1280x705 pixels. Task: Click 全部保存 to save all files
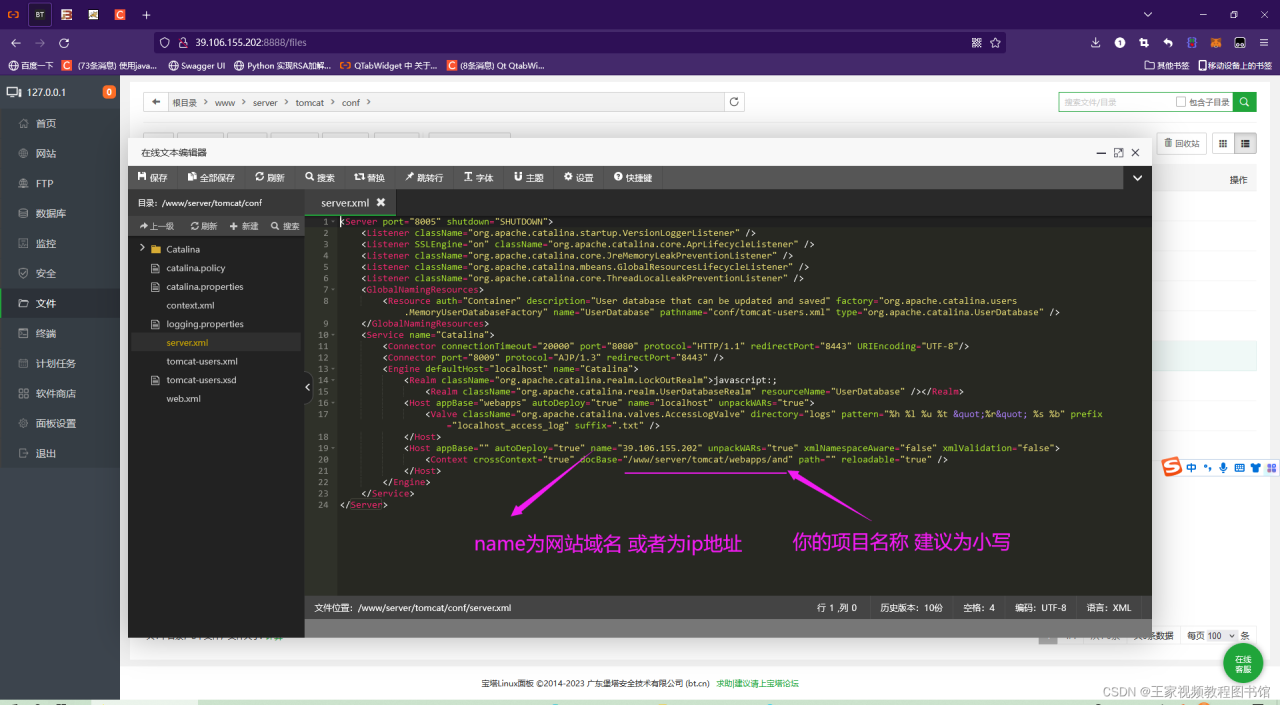[210, 178]
